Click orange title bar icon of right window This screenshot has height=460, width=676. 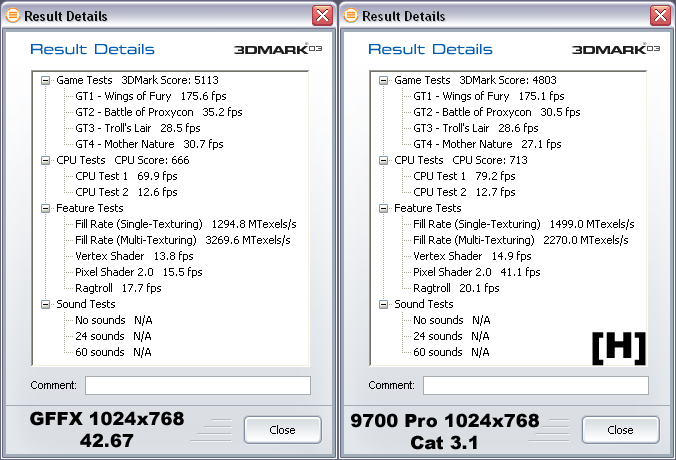[x=351, y=16]
